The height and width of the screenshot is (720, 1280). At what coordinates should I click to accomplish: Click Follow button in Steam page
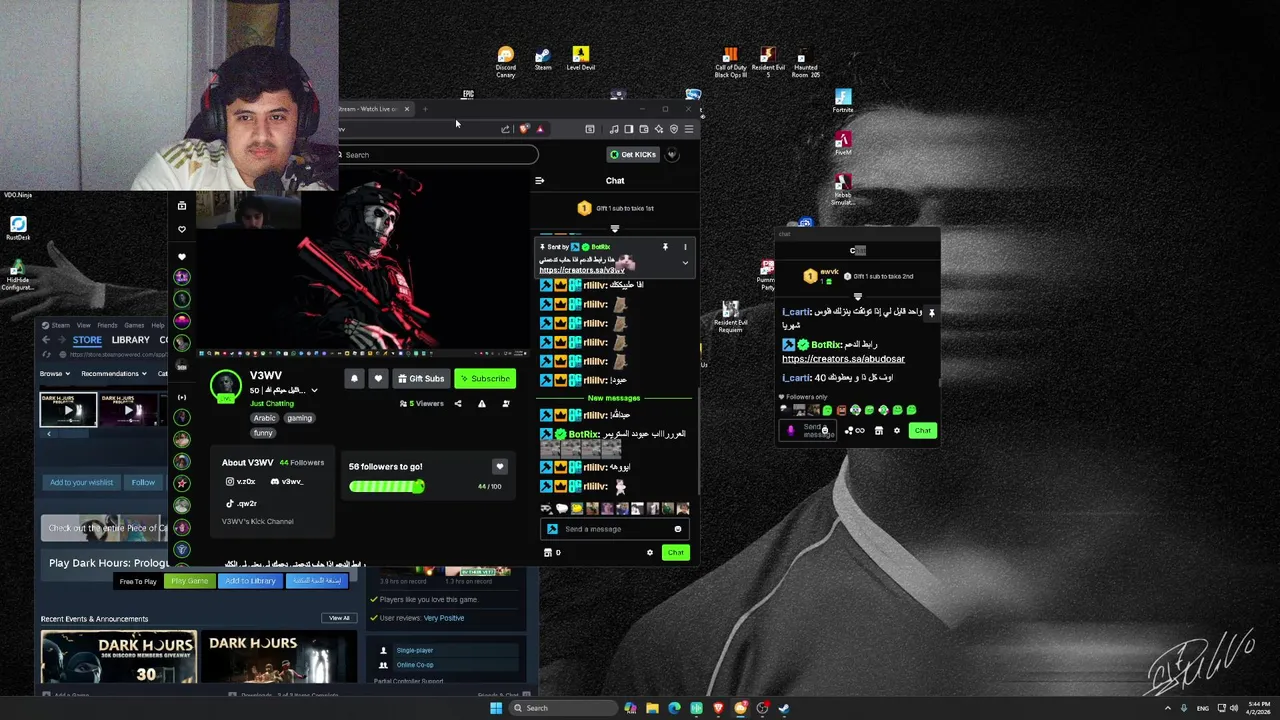tap(143, 482)
